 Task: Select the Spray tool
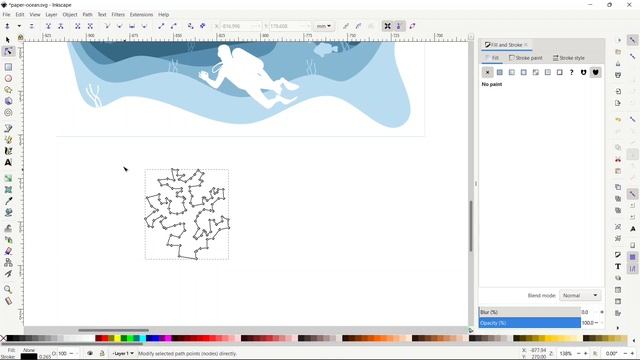coord(8,240)
